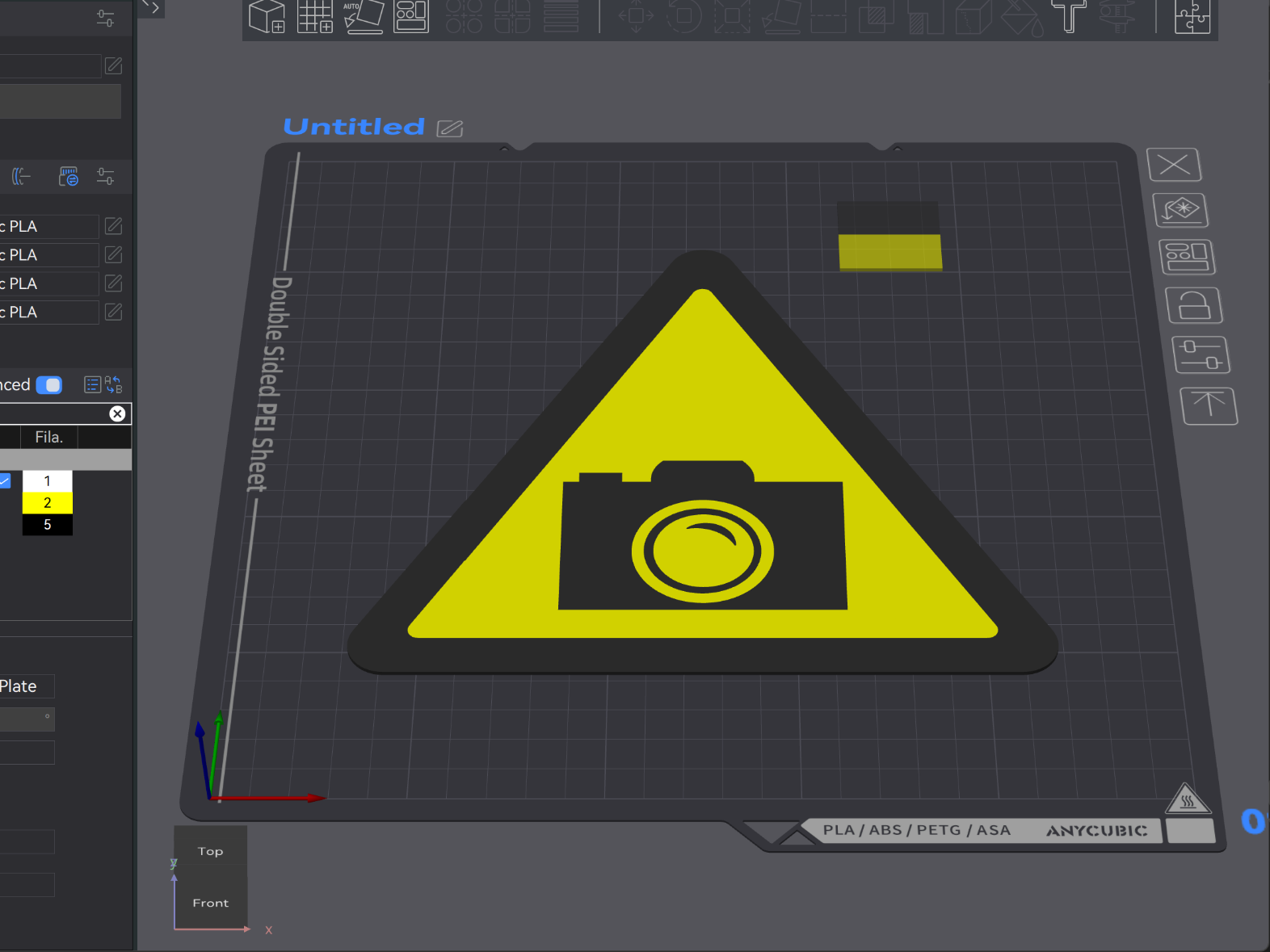Select the caliper measure tool
Image resolution: width=1270 pixels, height=952 pixels.
[x=1117, y=16]
